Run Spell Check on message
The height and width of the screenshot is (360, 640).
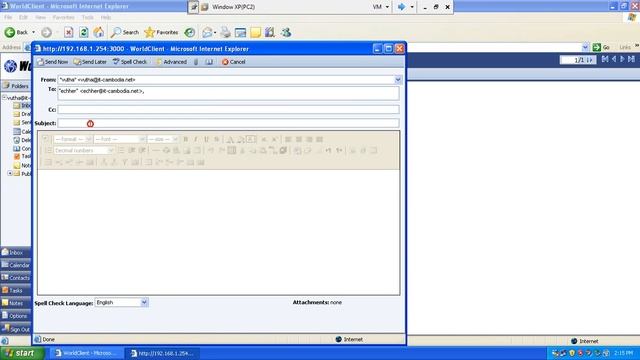[130, 62]
